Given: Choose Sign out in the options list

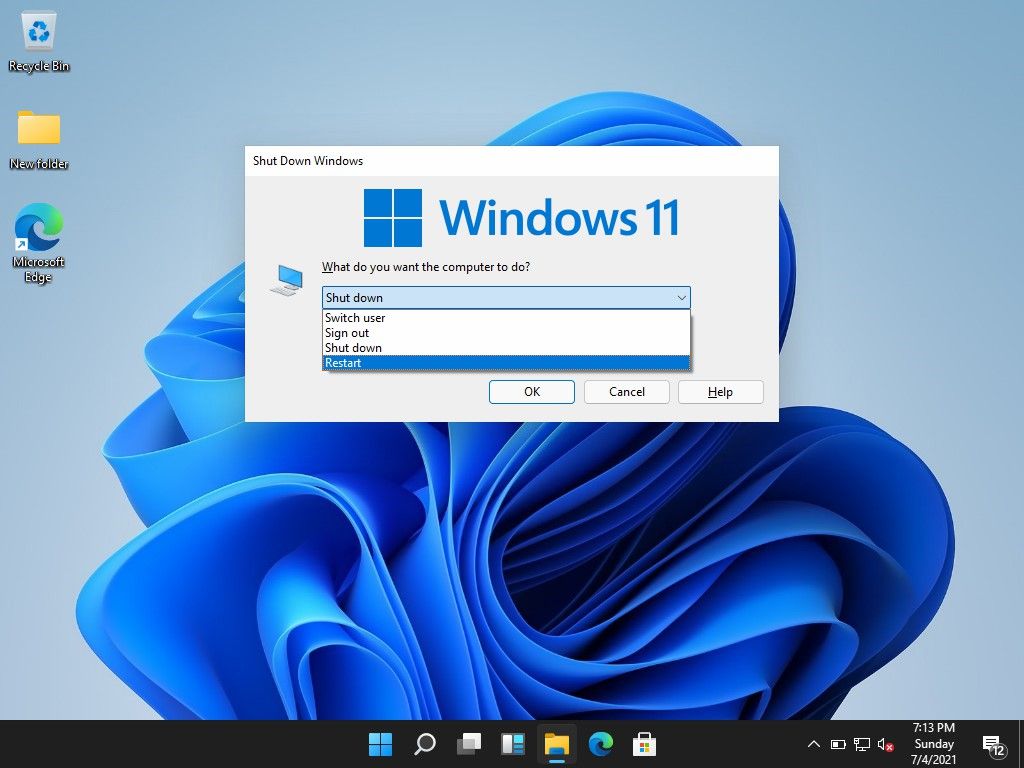Looking at the screenshot, I should pyautogui.click(x=400, y=332).
